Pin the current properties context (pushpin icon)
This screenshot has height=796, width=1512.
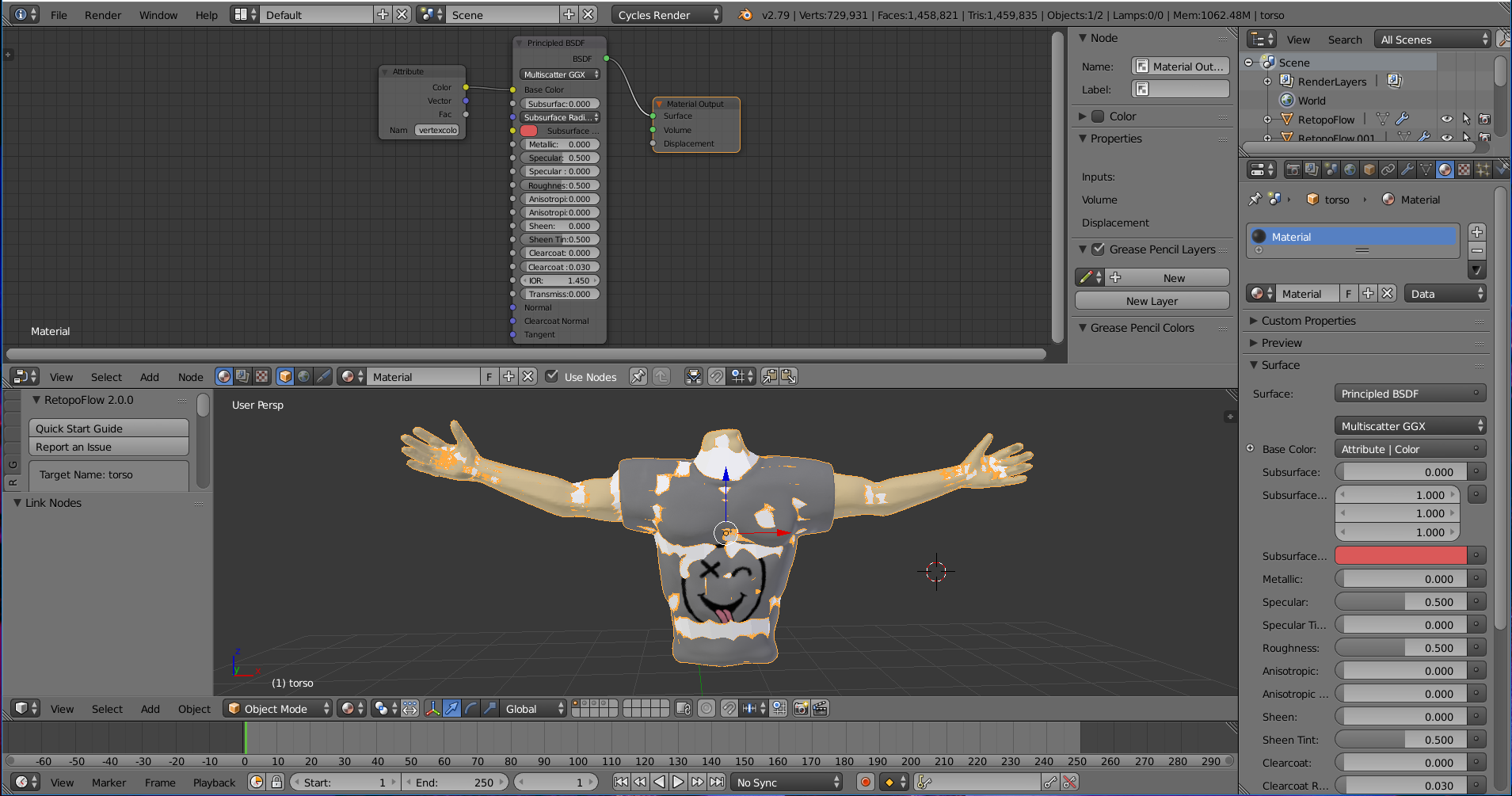(x=1254, y=199)
